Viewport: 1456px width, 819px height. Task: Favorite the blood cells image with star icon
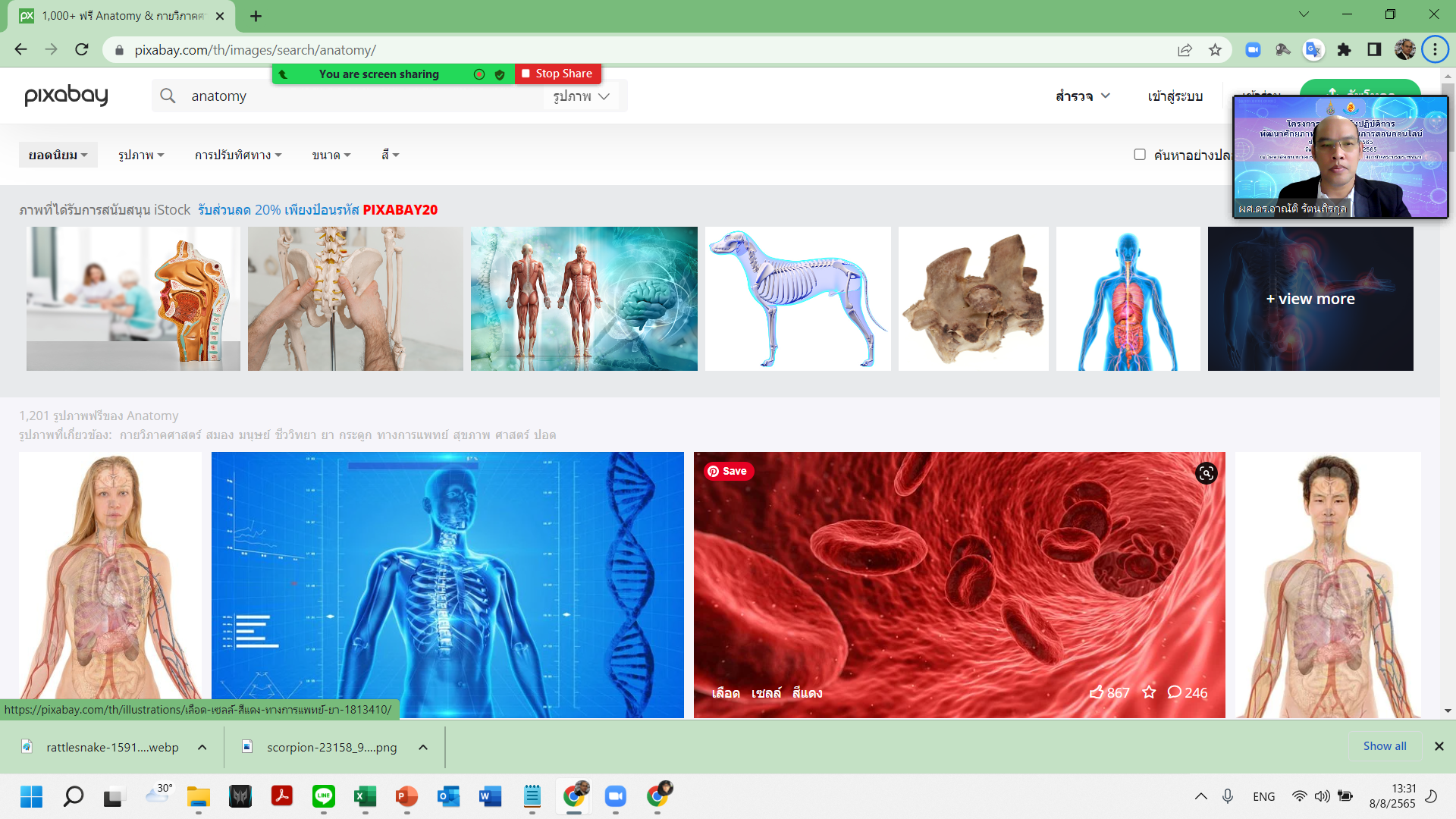pos(1149,692)
